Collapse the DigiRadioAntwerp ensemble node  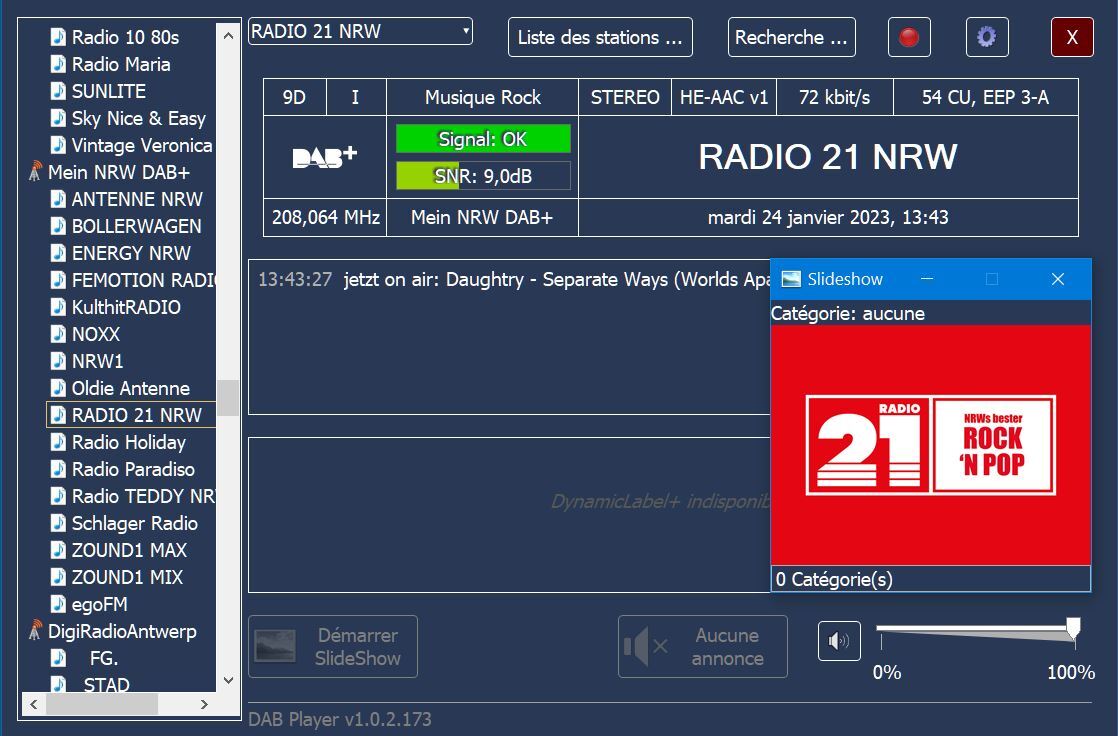122,632
